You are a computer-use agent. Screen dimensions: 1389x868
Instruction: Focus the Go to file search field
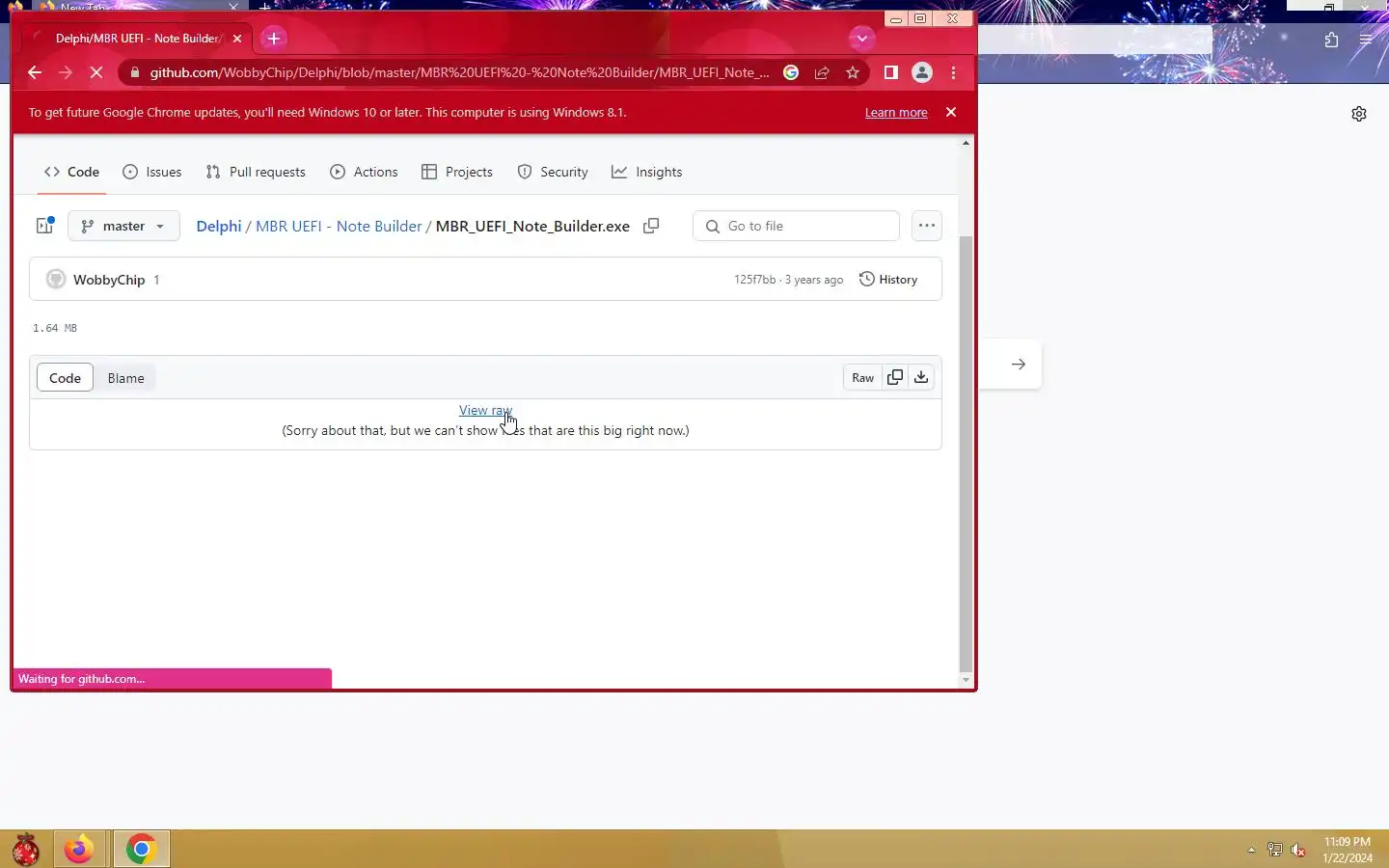(x=796, y=226)
